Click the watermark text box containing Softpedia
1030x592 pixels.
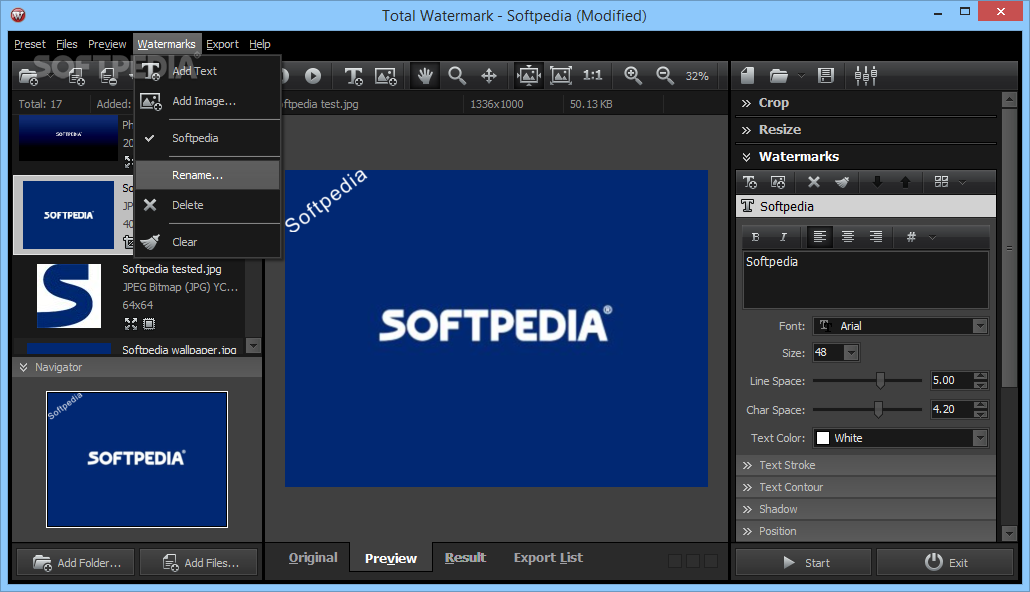[866, 279]
